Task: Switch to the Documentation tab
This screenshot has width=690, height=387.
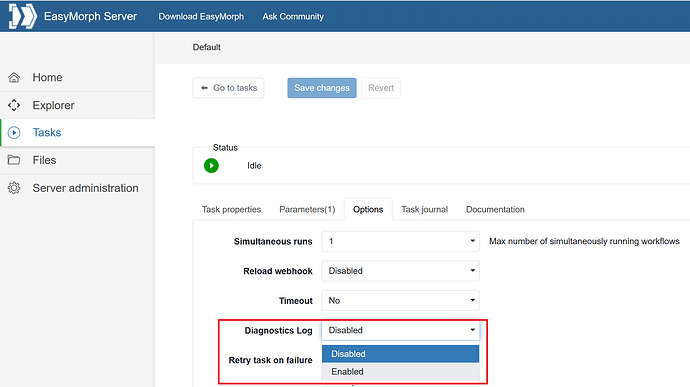Action: [x=495, y=210]
